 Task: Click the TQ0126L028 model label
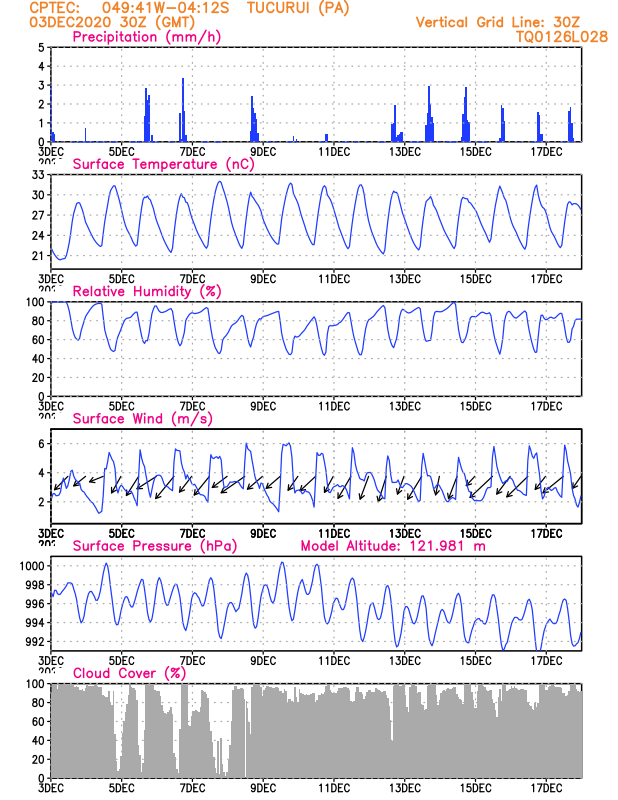[x=561, y=37]
